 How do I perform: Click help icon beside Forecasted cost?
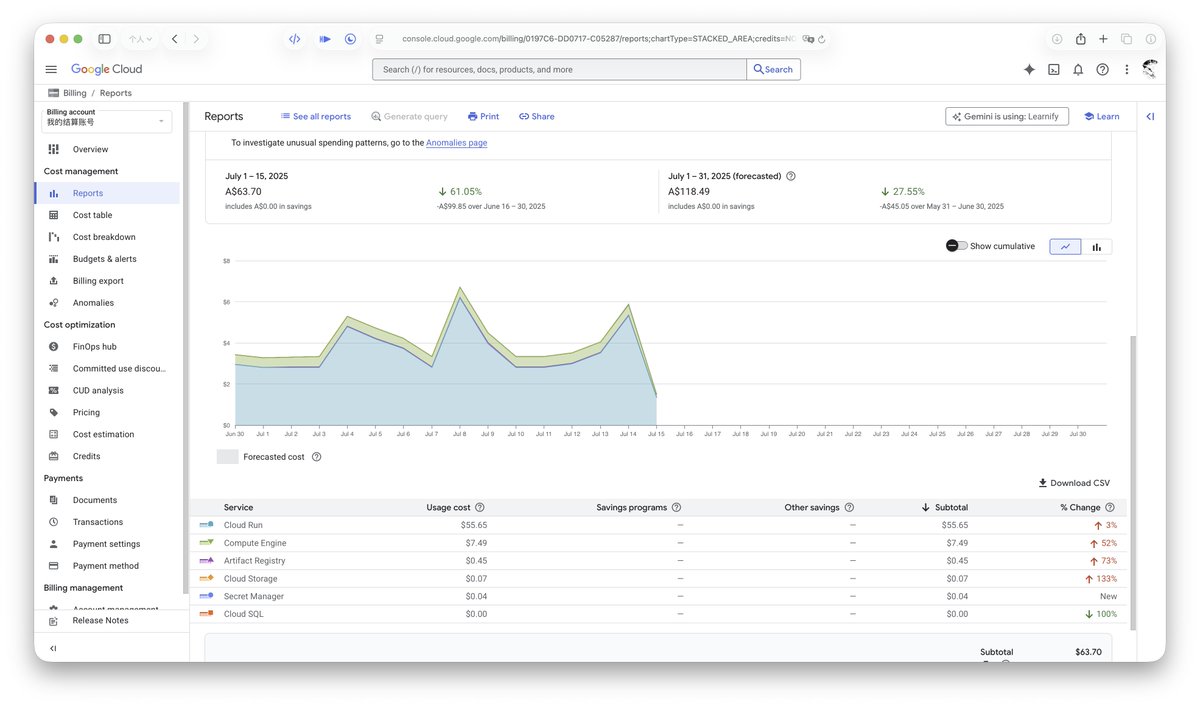pos(316,457)
